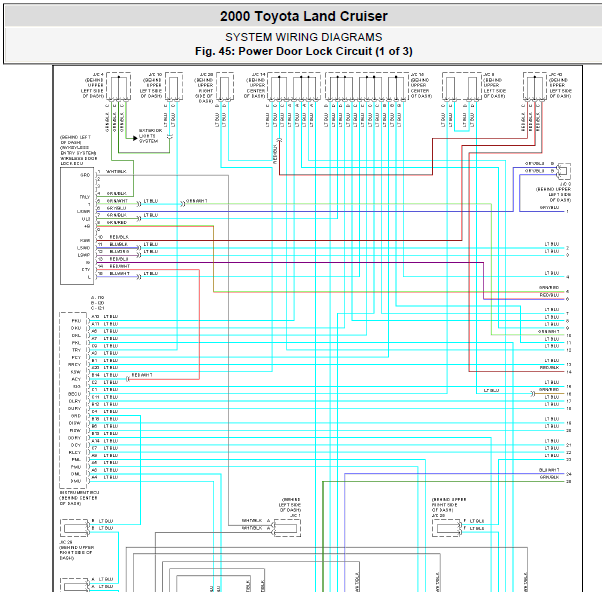Click the "KSW" terminal in the instrument ECU

(x=76, y=372)
